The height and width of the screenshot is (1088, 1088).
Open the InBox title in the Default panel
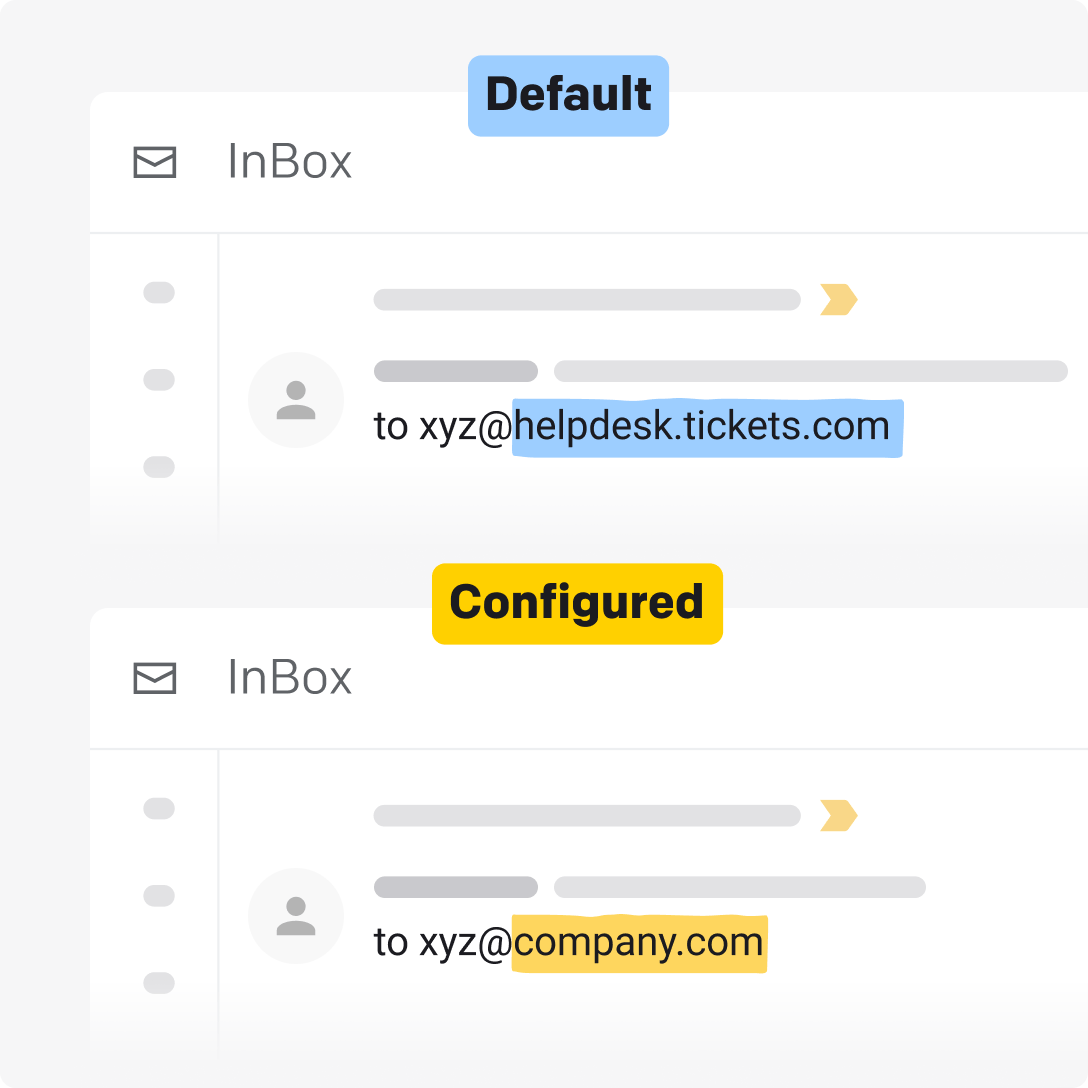290,162
